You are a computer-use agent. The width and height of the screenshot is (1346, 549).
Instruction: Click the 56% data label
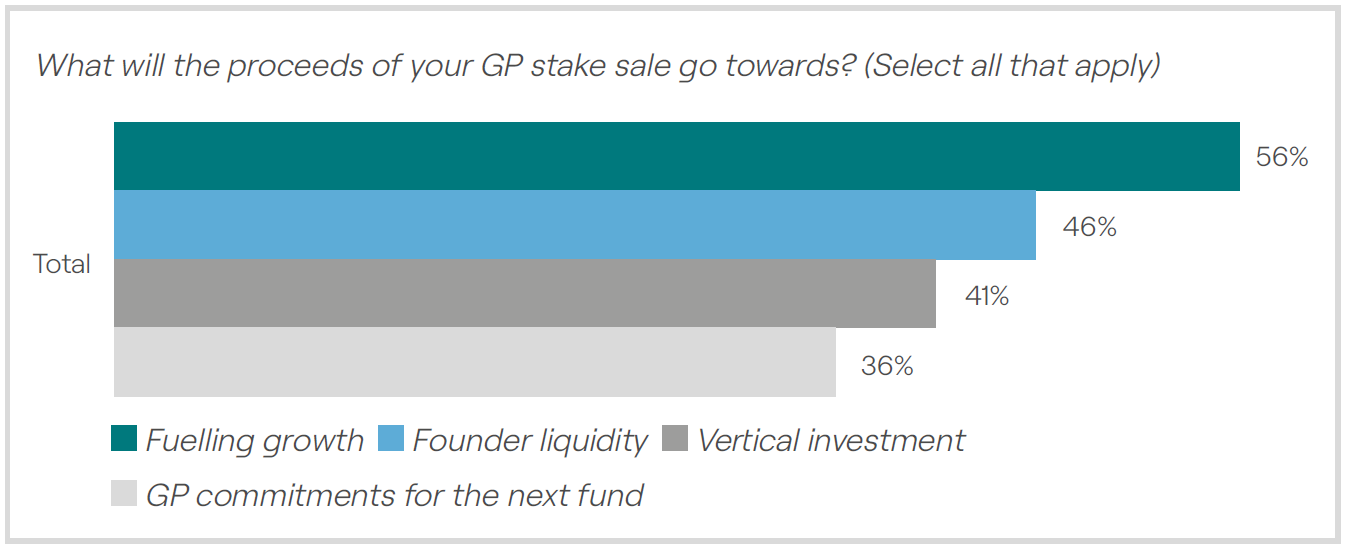(x=1282, y=157)
